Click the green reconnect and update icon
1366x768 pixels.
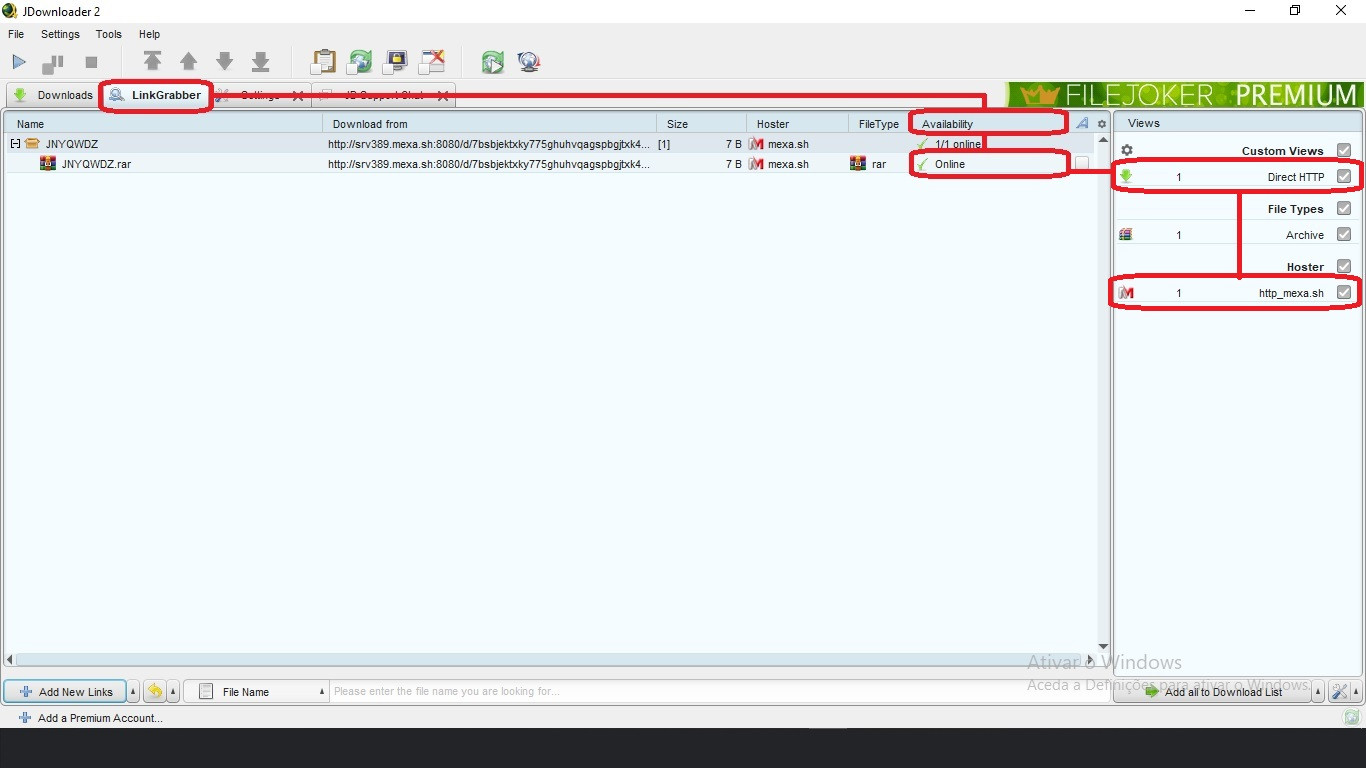point(492,62)
